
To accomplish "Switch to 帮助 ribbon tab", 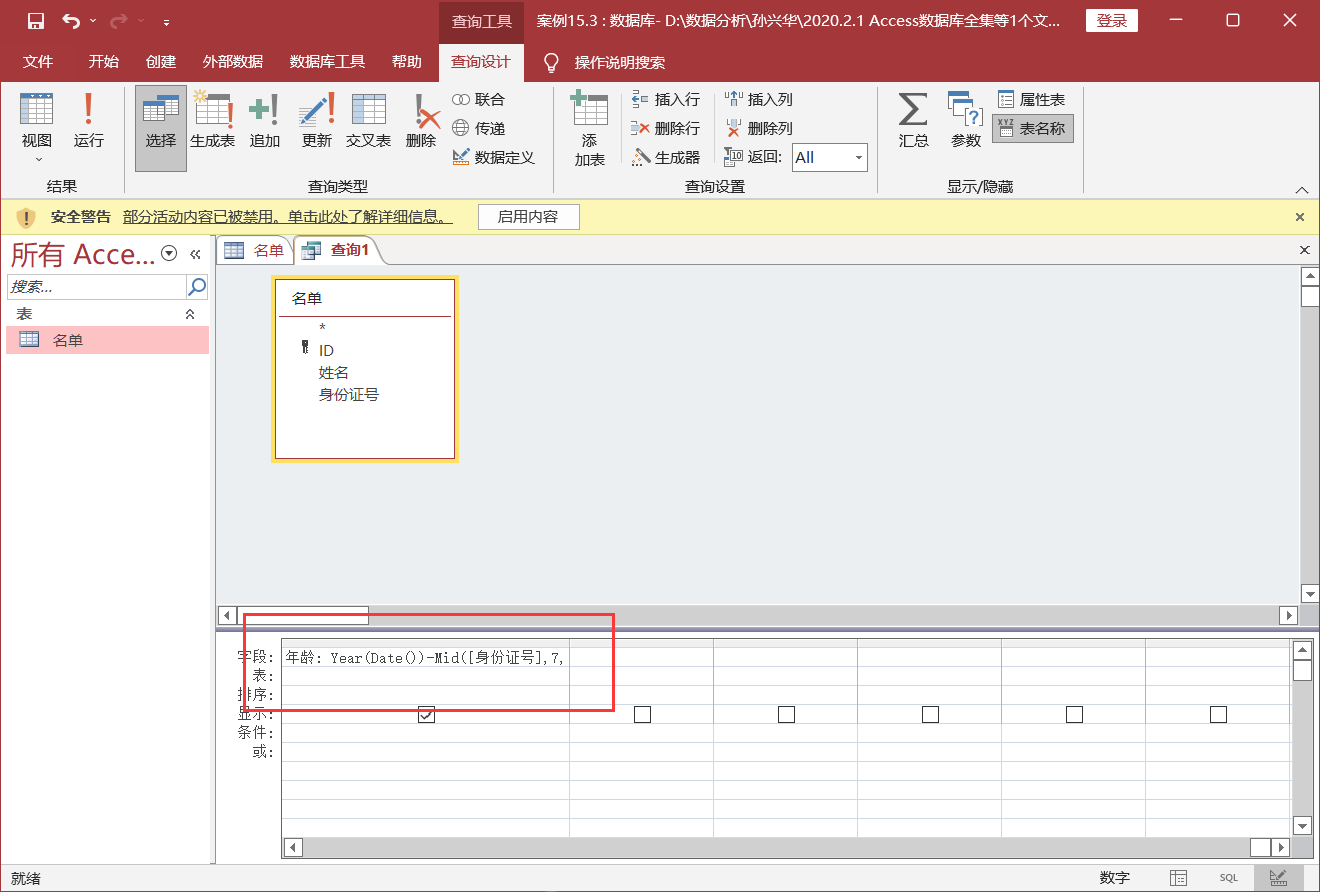I will [x=407, y=62].
